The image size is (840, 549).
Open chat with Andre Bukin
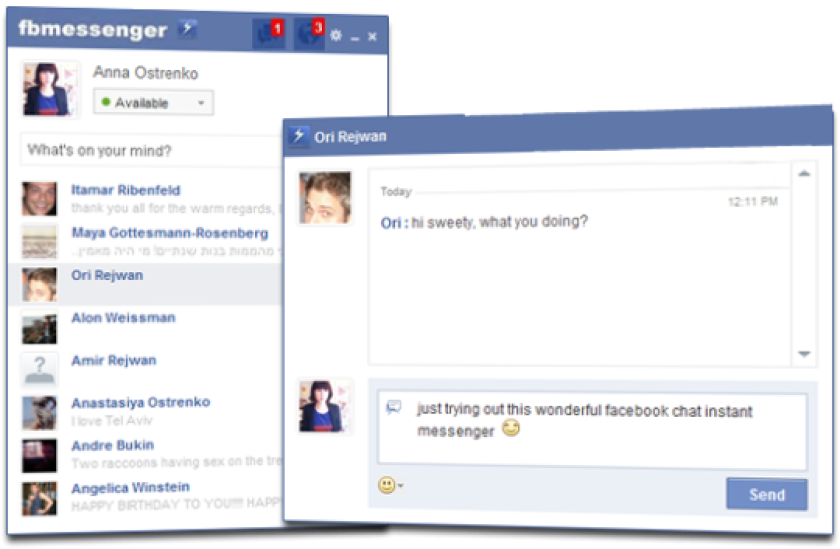pyautogui.click(x=112, y=445)
